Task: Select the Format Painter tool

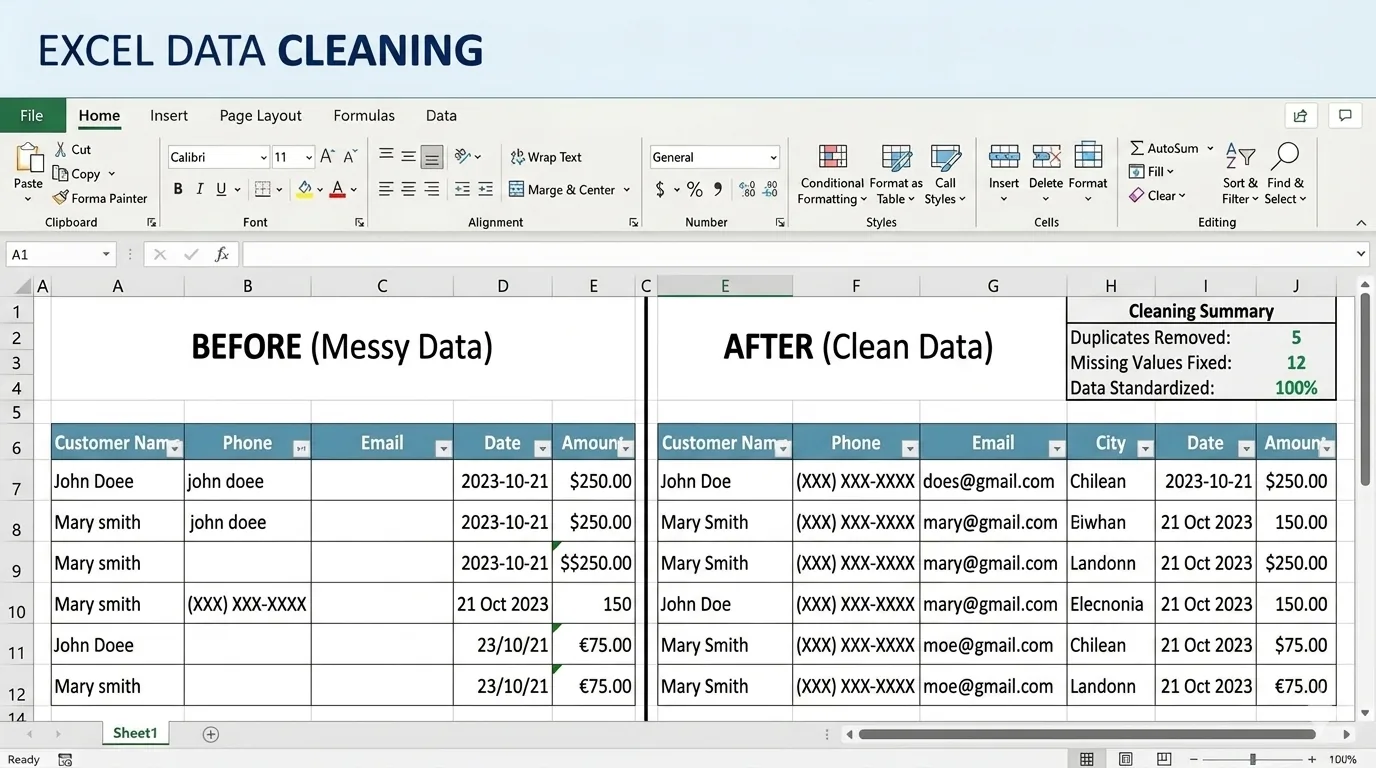Action: click(100, 198)
